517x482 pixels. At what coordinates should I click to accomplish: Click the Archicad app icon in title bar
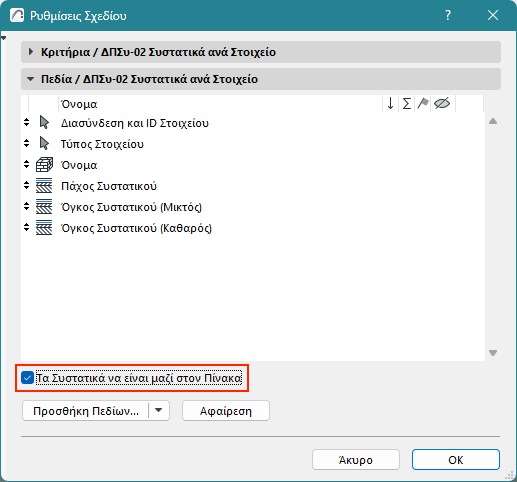point(17,15)
